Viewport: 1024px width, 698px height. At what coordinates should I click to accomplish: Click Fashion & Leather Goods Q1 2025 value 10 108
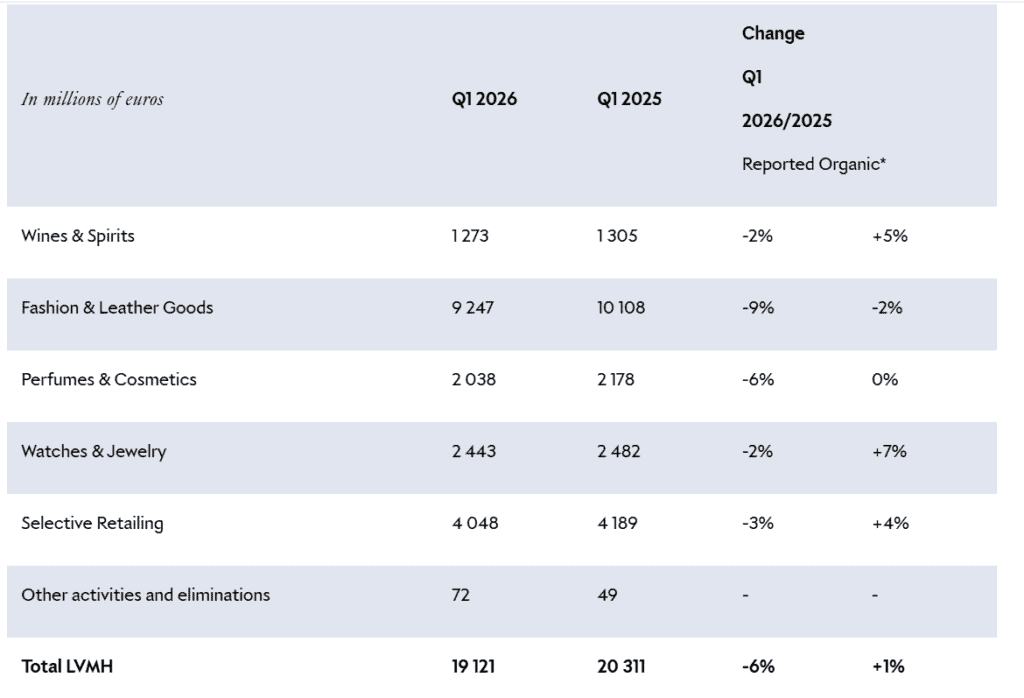[x=621, y=307]
